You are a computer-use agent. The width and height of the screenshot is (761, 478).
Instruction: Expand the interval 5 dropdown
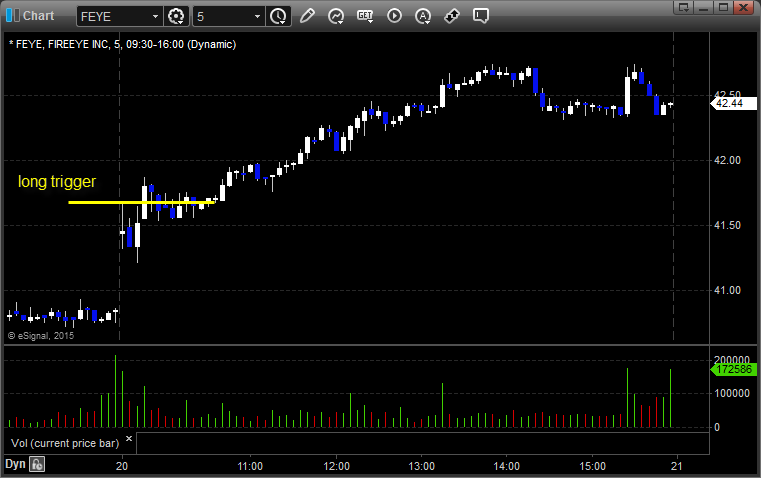(257, 16)
